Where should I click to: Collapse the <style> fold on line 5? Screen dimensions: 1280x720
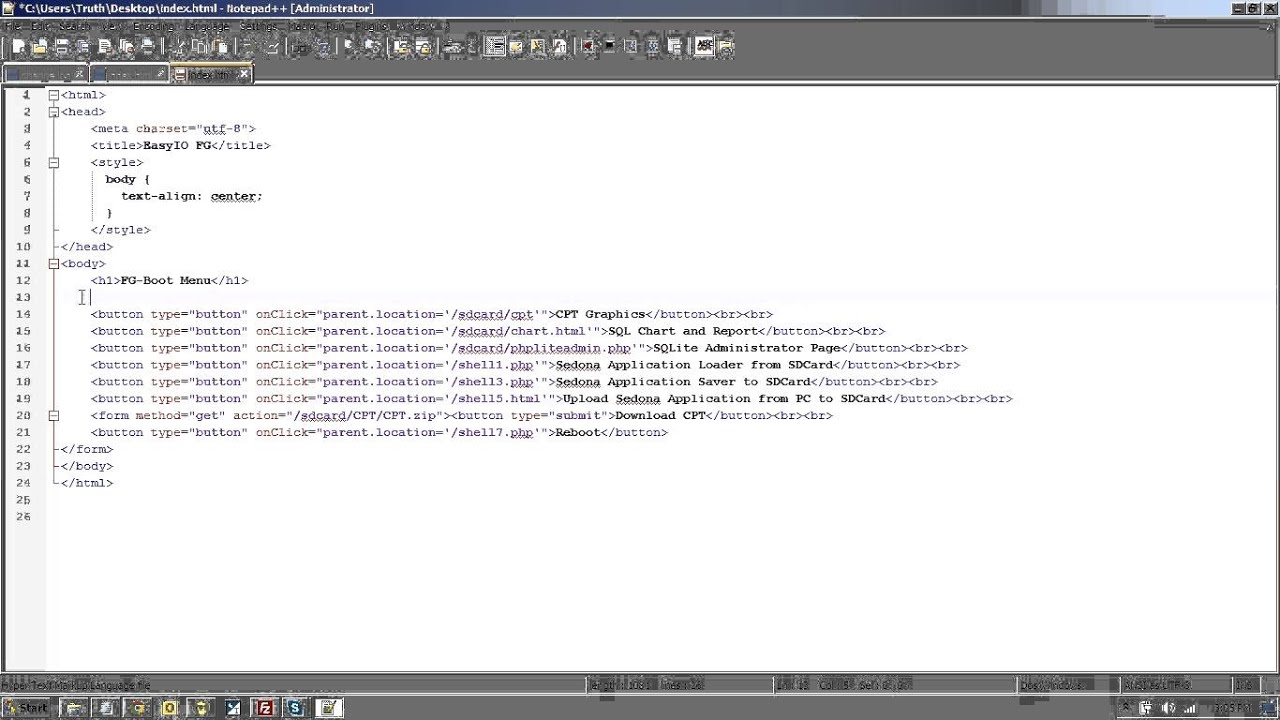[53, 162]
